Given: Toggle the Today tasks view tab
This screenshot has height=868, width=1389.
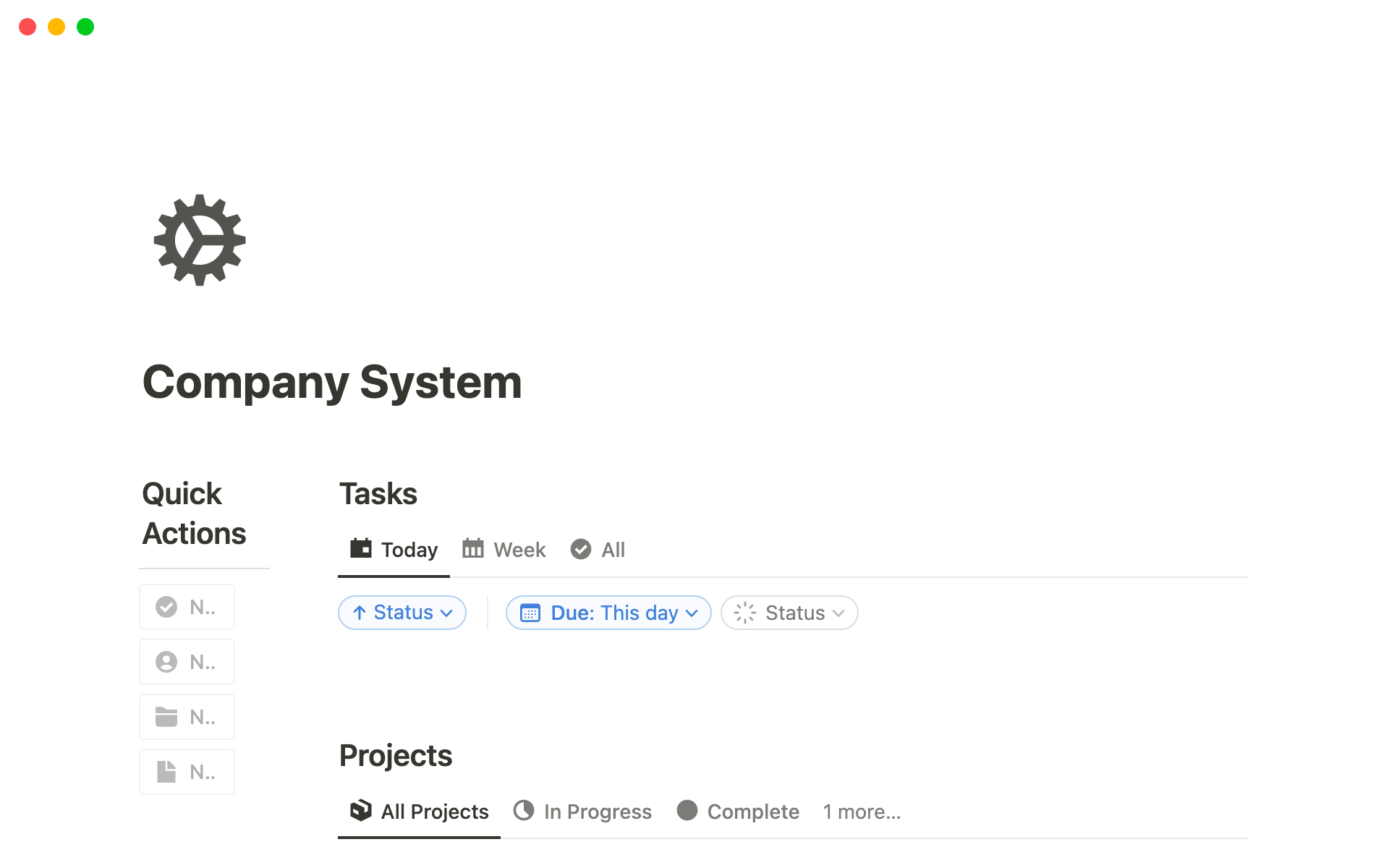Looking at the screenshot, I should (393, 549).
